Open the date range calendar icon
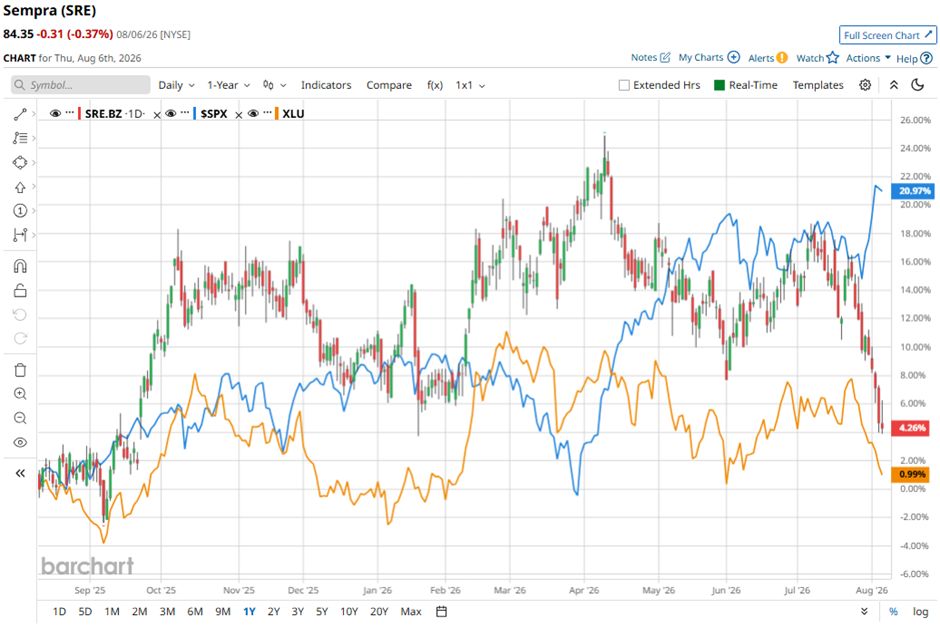This screenshot has width=940, height=627. point(442,611)
